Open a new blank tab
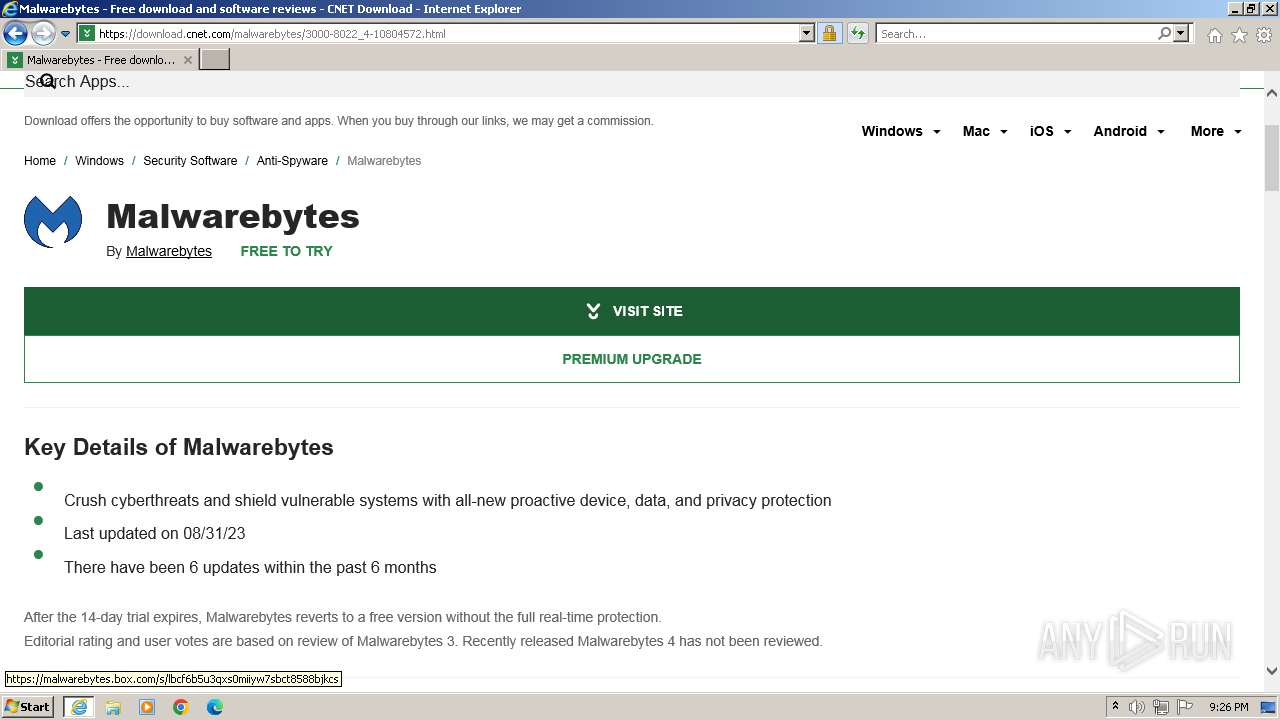This screenshot has width=1280, height=720. click(215, 60)
